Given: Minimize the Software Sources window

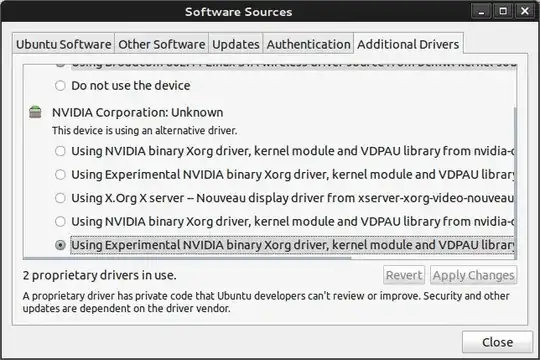Looking at the screenshot, I should coord(481,11).
